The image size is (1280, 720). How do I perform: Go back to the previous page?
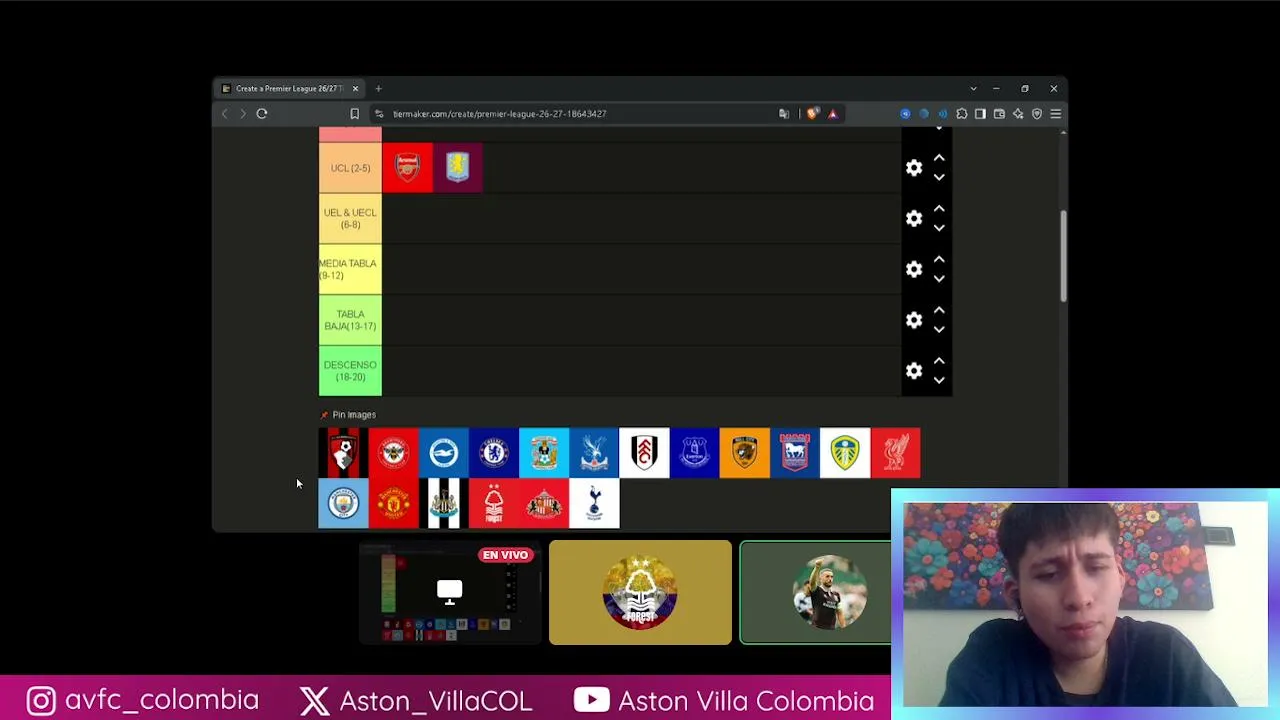click(225, 114)
